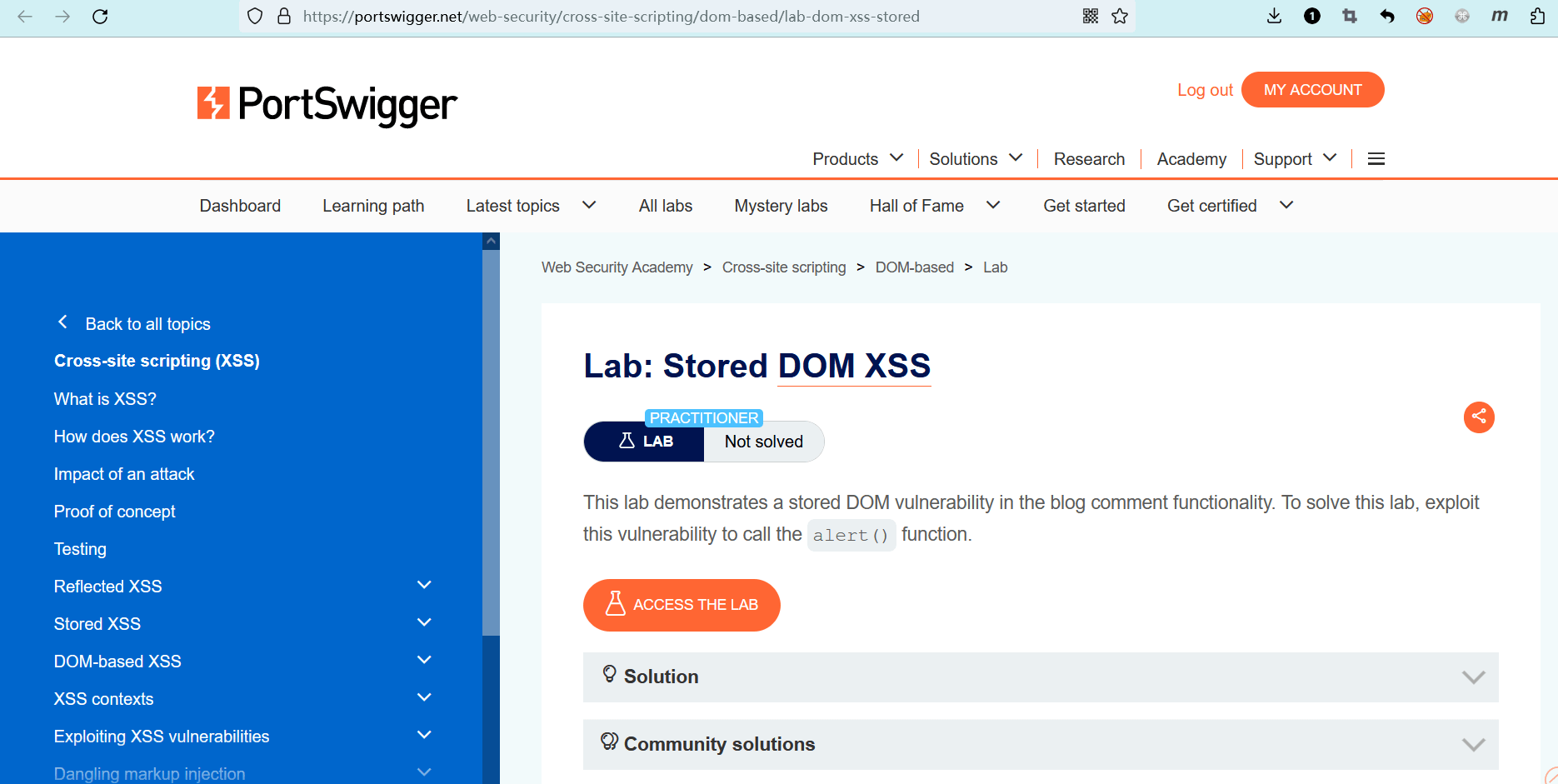The width and height of the screenshot is (1558, 784).
Task: Expand the Solution panel
Action: (x=1041, y=677)
